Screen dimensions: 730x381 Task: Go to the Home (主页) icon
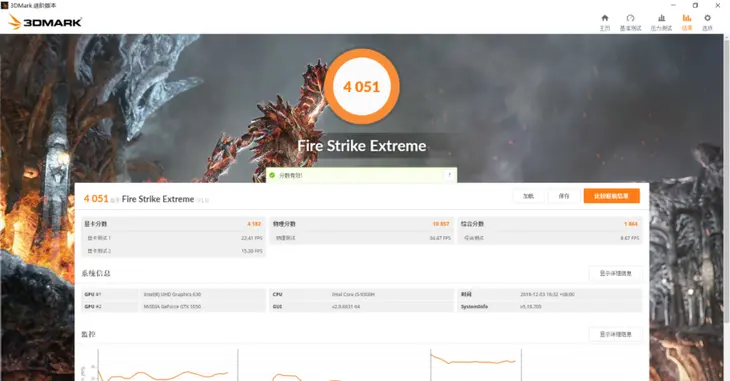pyautogui.click(x=605, y=22)
